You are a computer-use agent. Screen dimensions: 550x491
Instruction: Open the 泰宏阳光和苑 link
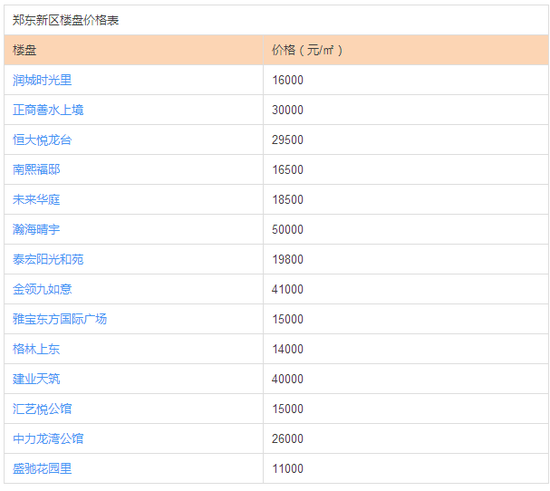(48, 260)
